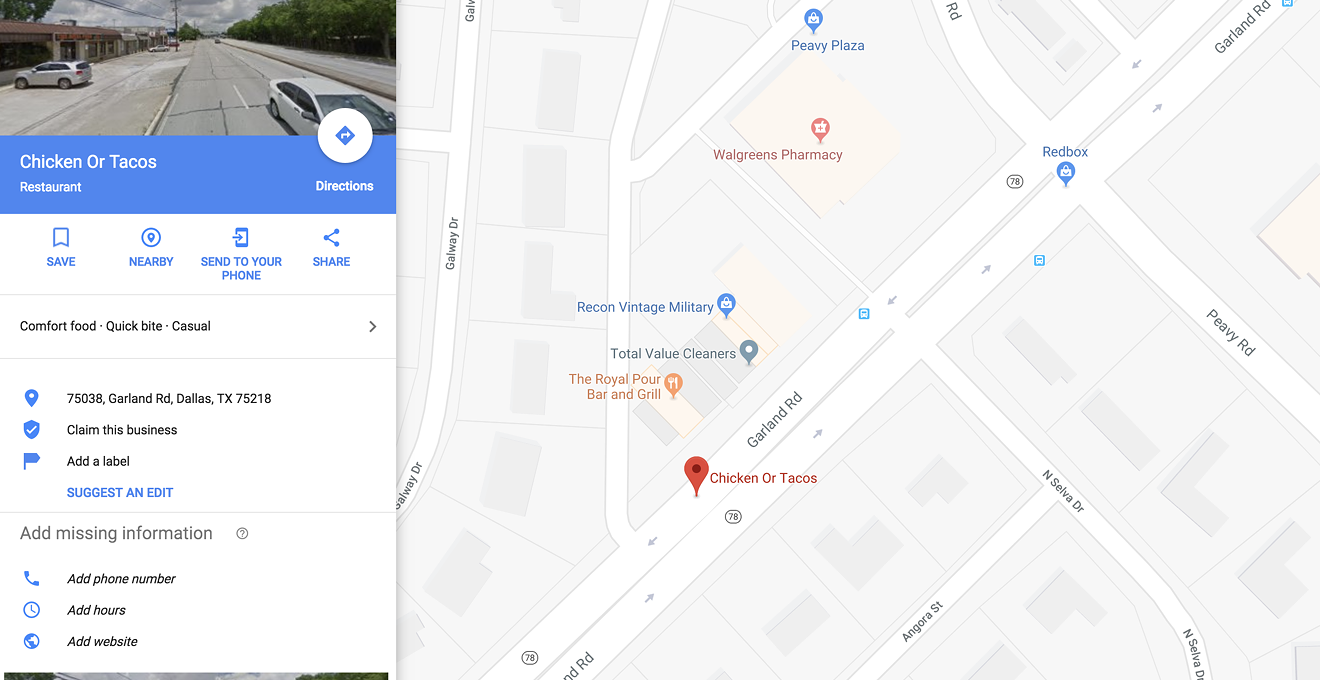This screenshot has width=1320, height=680.
Task: Click Claim this business
Action: click(122, 430)
